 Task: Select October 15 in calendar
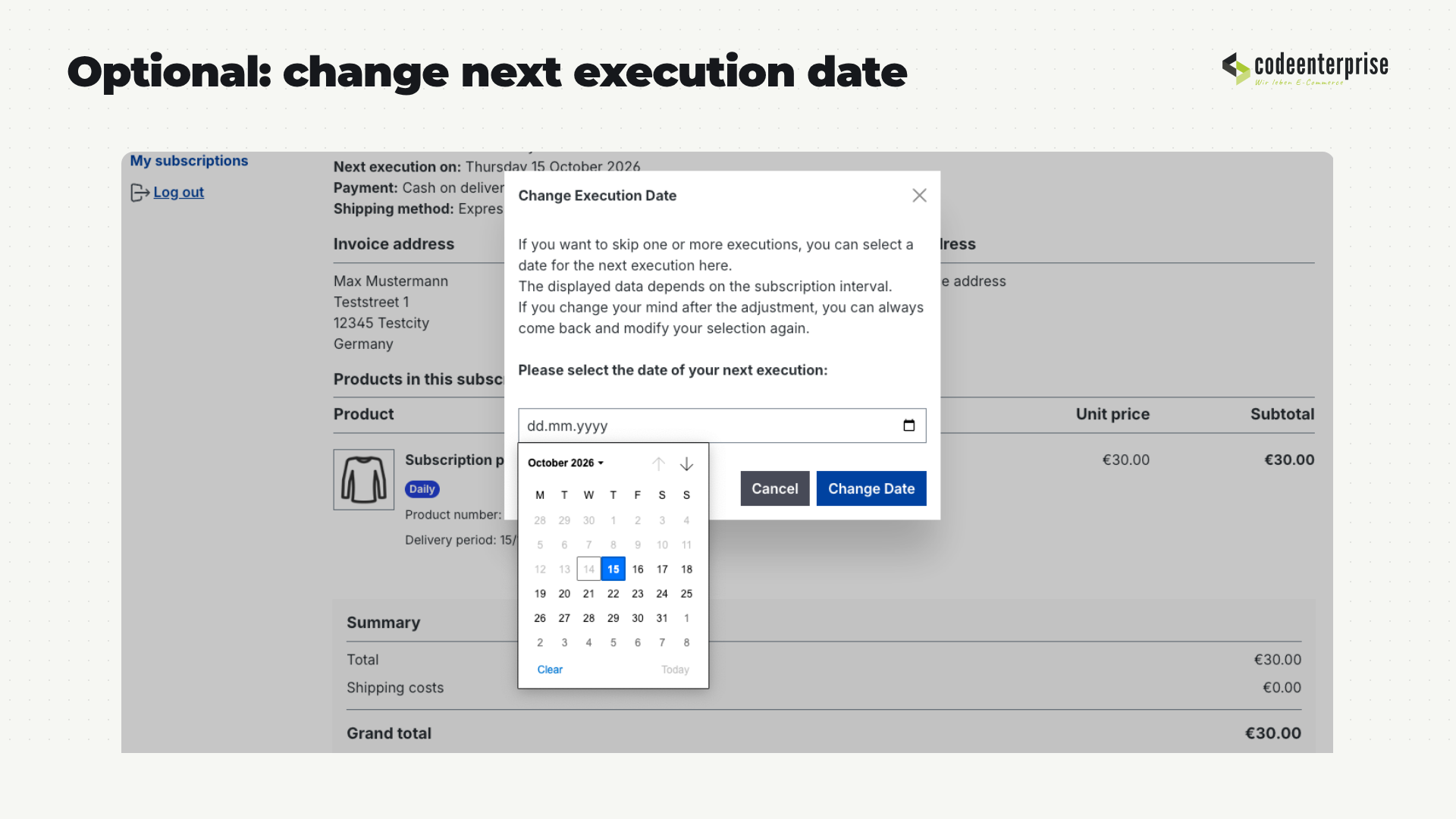(613, 569)
